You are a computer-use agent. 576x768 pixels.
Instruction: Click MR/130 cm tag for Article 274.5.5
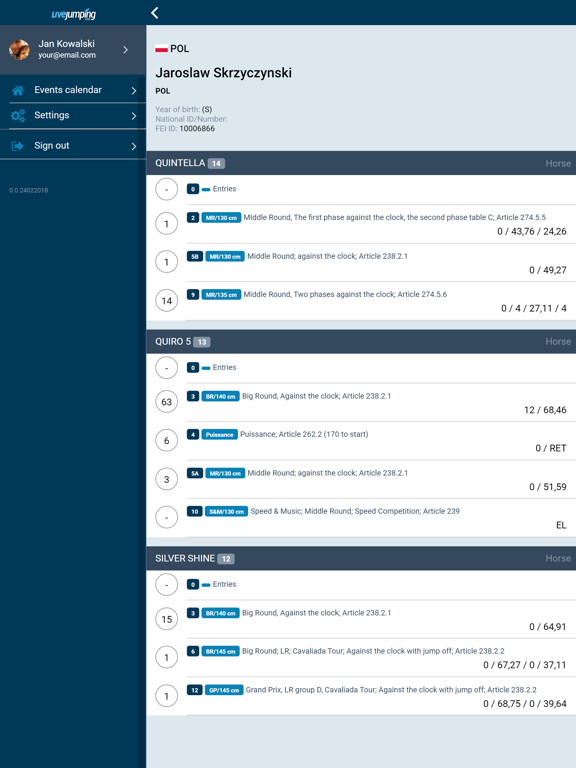coord(221,217)
